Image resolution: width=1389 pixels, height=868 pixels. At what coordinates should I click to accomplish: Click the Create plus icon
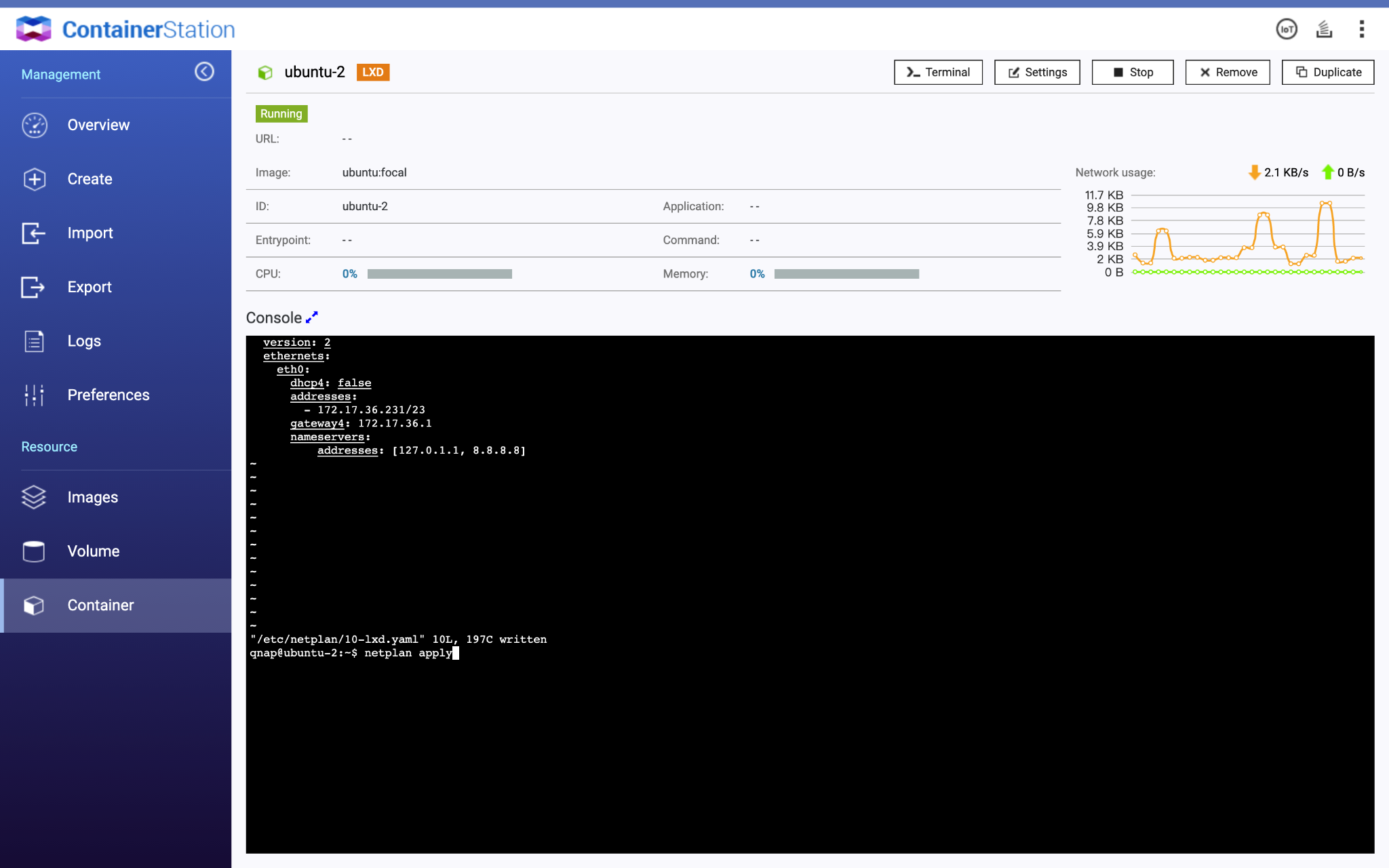[35, 179]
